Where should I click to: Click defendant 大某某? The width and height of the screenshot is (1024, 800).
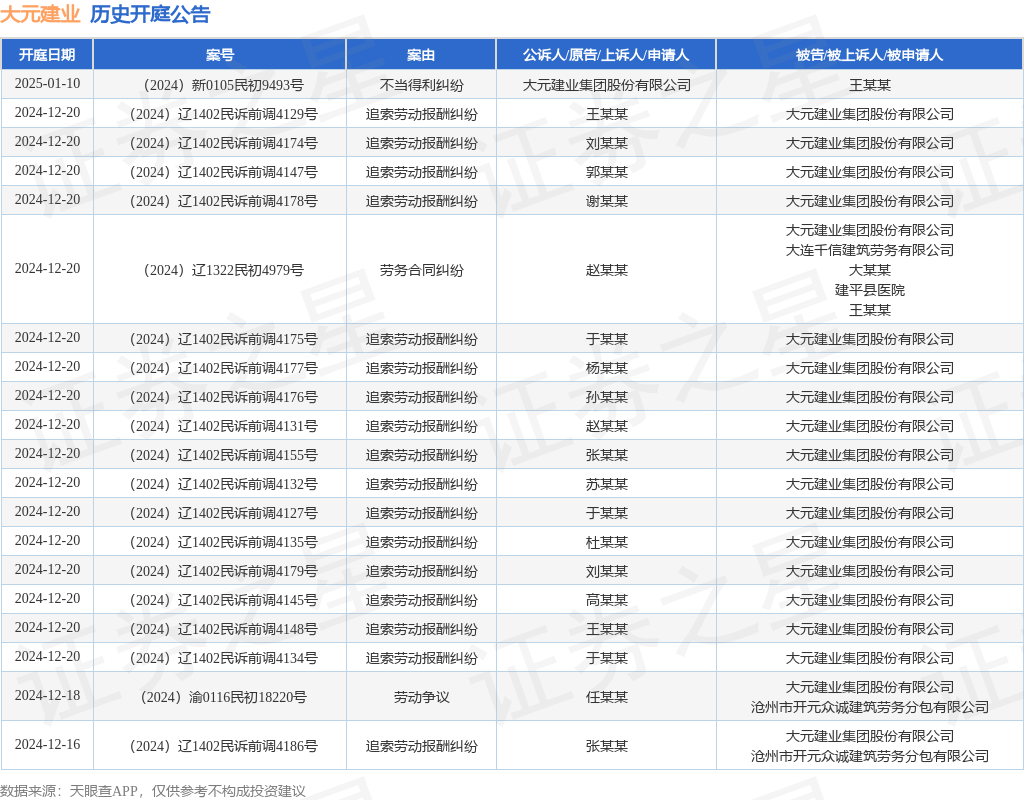click(x=869, y=270)
